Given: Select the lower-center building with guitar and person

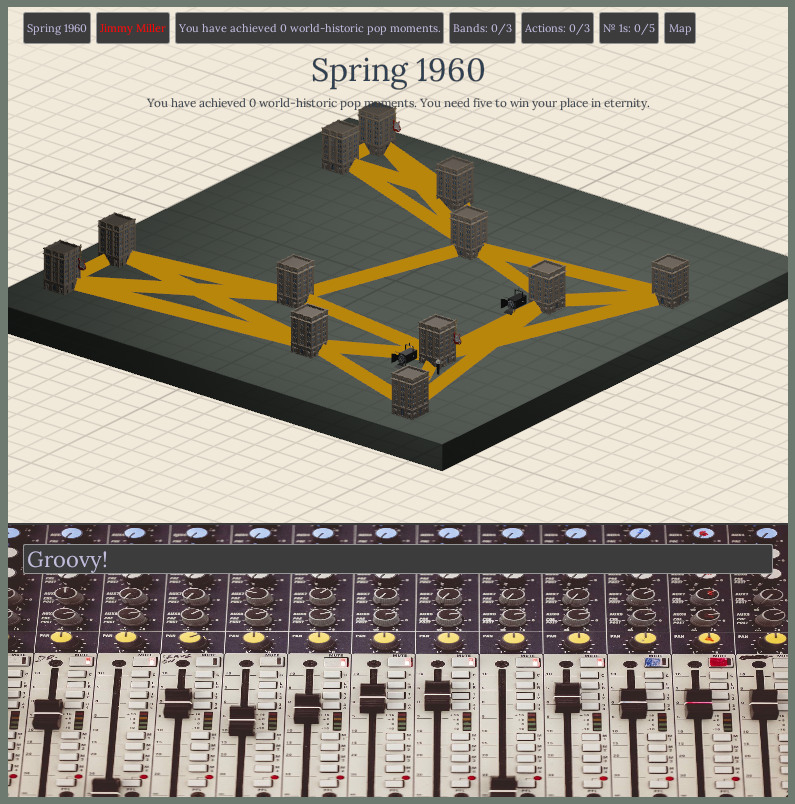Looking at the screenshot, I should 437,341.
